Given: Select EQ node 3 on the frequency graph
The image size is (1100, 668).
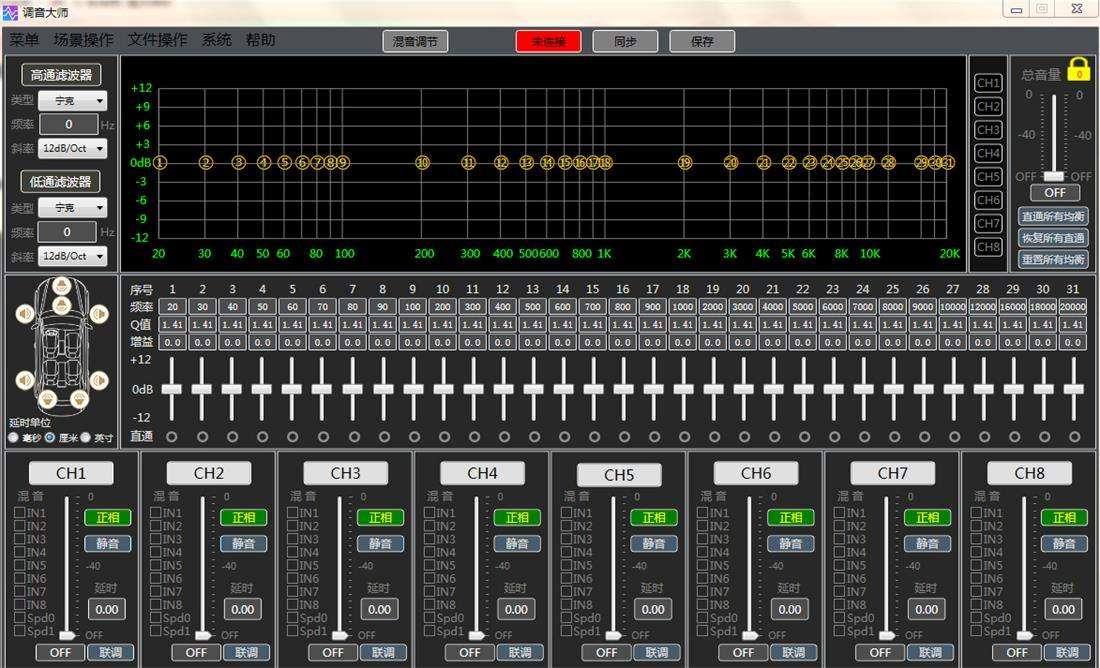Looking at the screenshot, I should click(239, 163).
